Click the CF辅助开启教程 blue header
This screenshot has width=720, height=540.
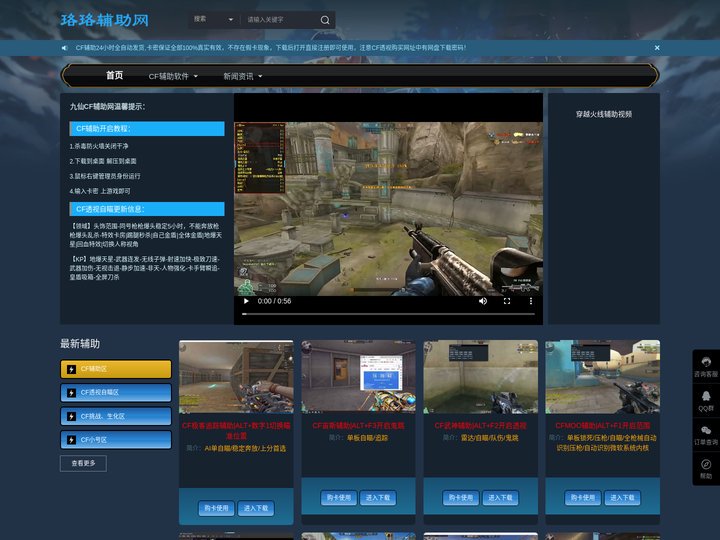(x=147, y=129)
